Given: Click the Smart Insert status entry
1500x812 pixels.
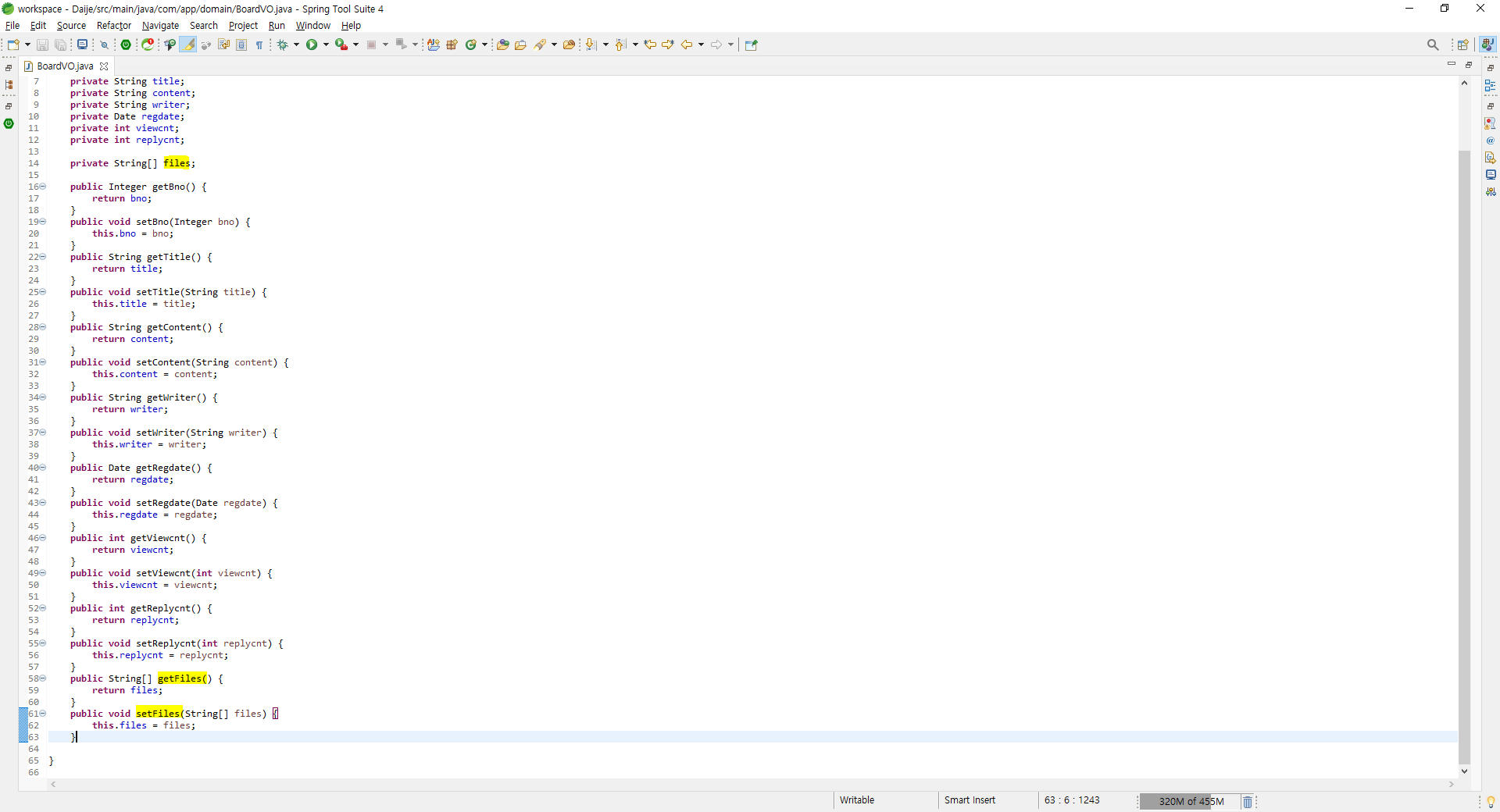Looking at the screenshot, I should click(970, 800).
